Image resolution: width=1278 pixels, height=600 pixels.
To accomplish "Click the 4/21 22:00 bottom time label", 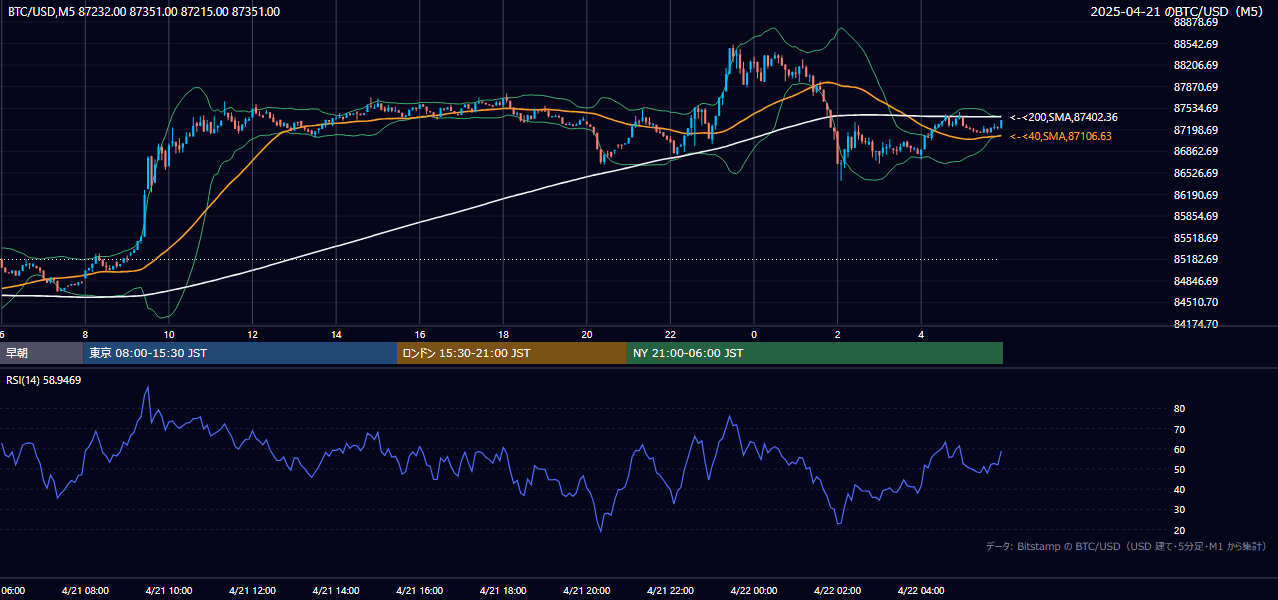I will pyautogui.click(x=670, y=591).
